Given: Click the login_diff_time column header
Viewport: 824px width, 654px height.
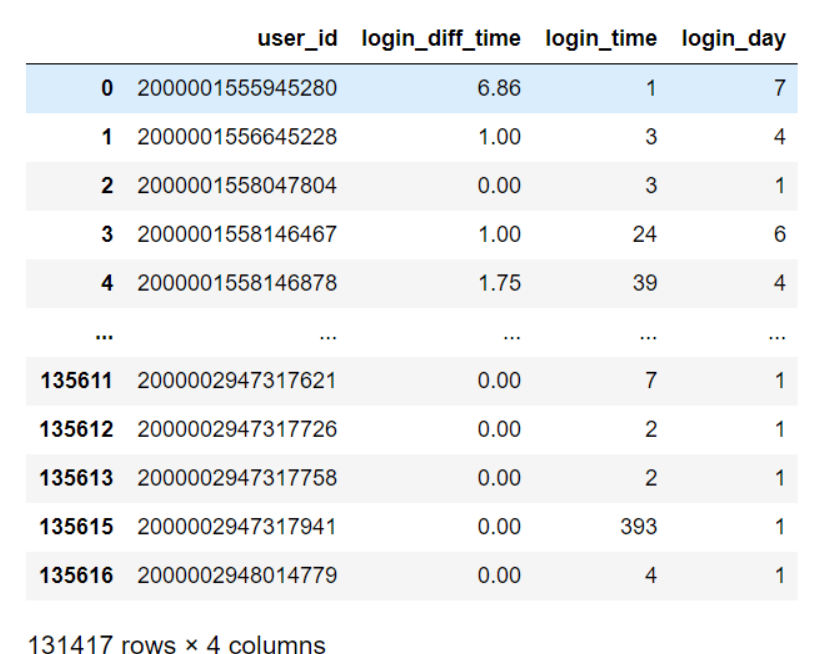Looking at the screenshot, I should click(x=441, y=39).
